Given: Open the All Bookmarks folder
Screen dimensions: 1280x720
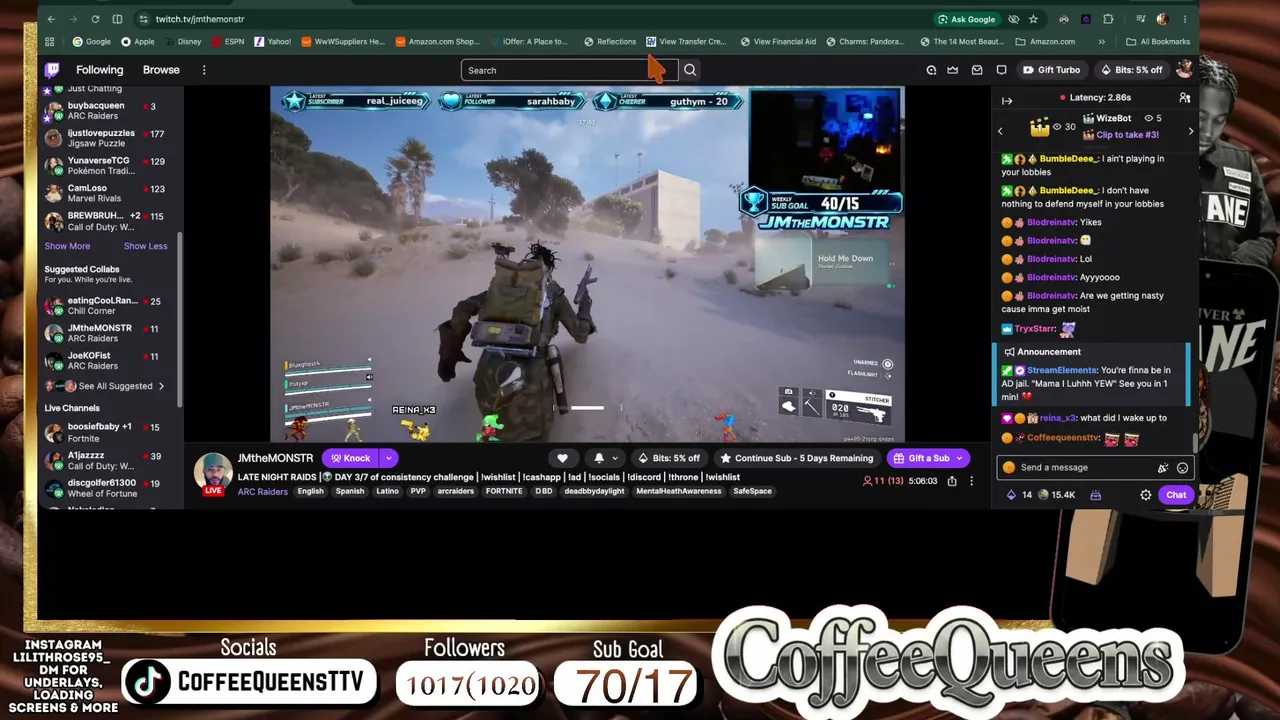Looking at the screenshot, I should point(1158,42).
